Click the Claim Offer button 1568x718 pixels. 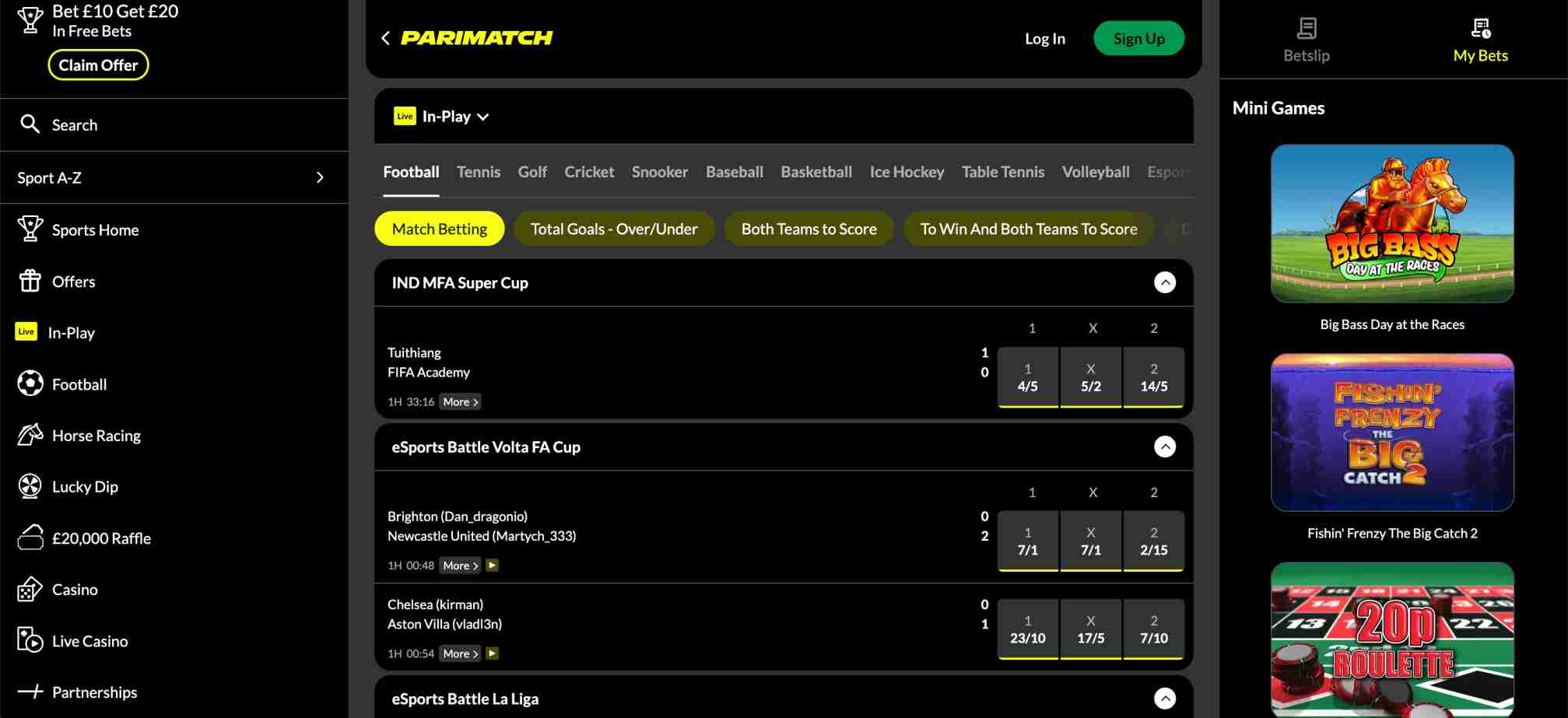point(98,65)
